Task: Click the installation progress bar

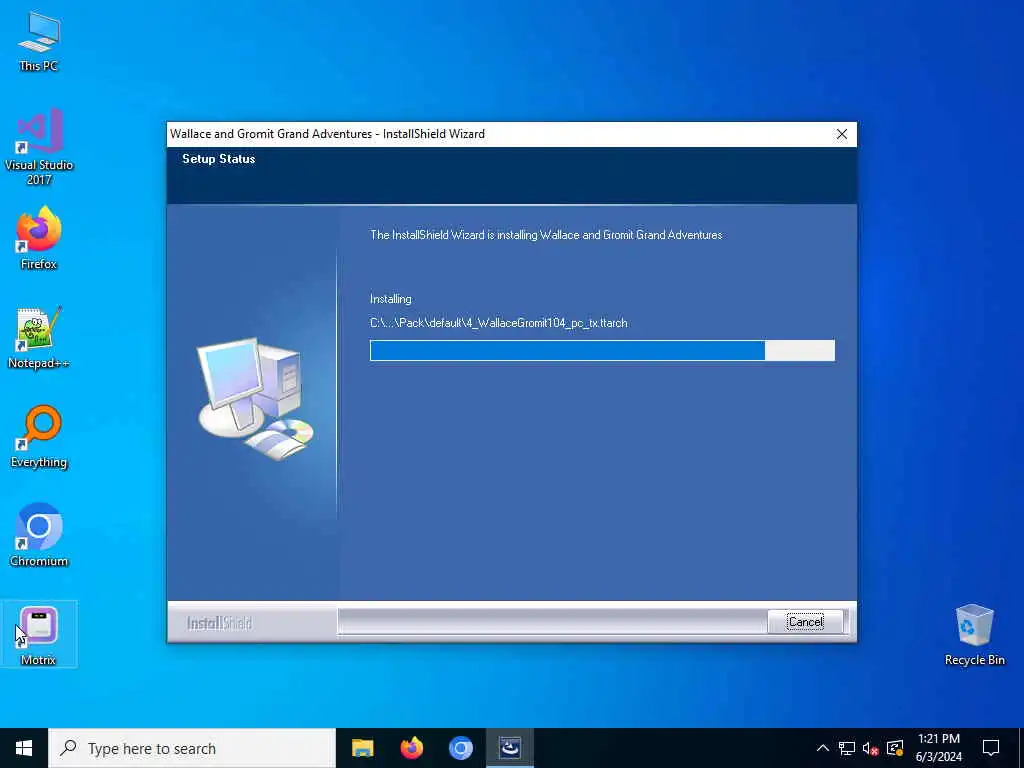Action: 602,351
